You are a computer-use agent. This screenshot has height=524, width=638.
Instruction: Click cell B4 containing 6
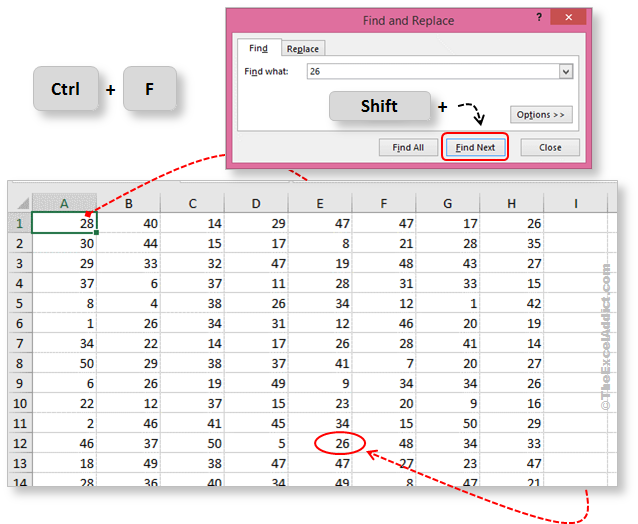click(129, 283)
